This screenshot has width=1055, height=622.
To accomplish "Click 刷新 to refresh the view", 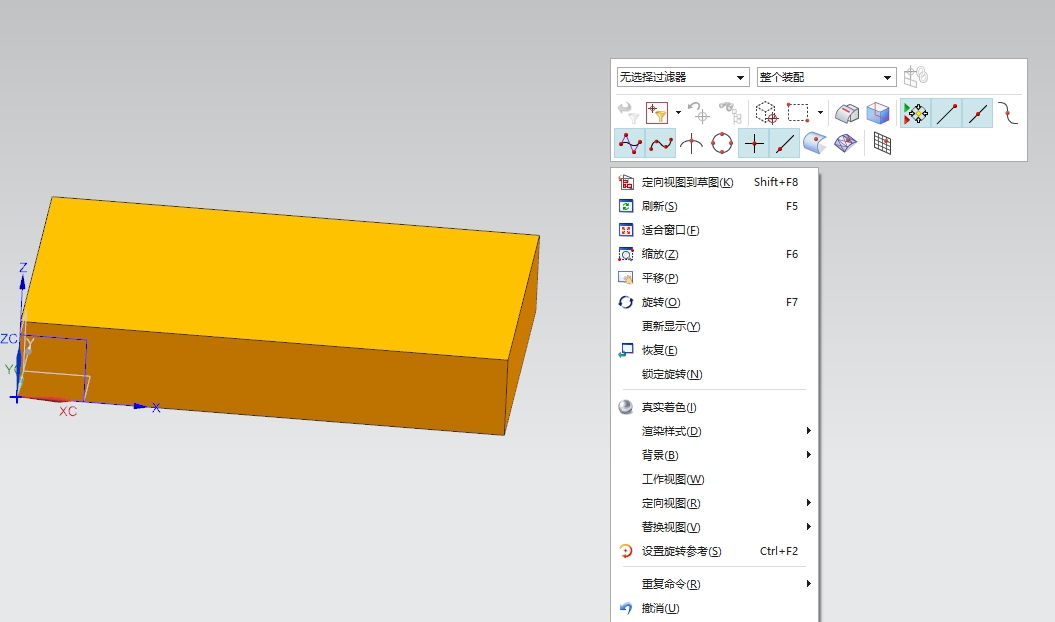I will (x=657, y=206).
